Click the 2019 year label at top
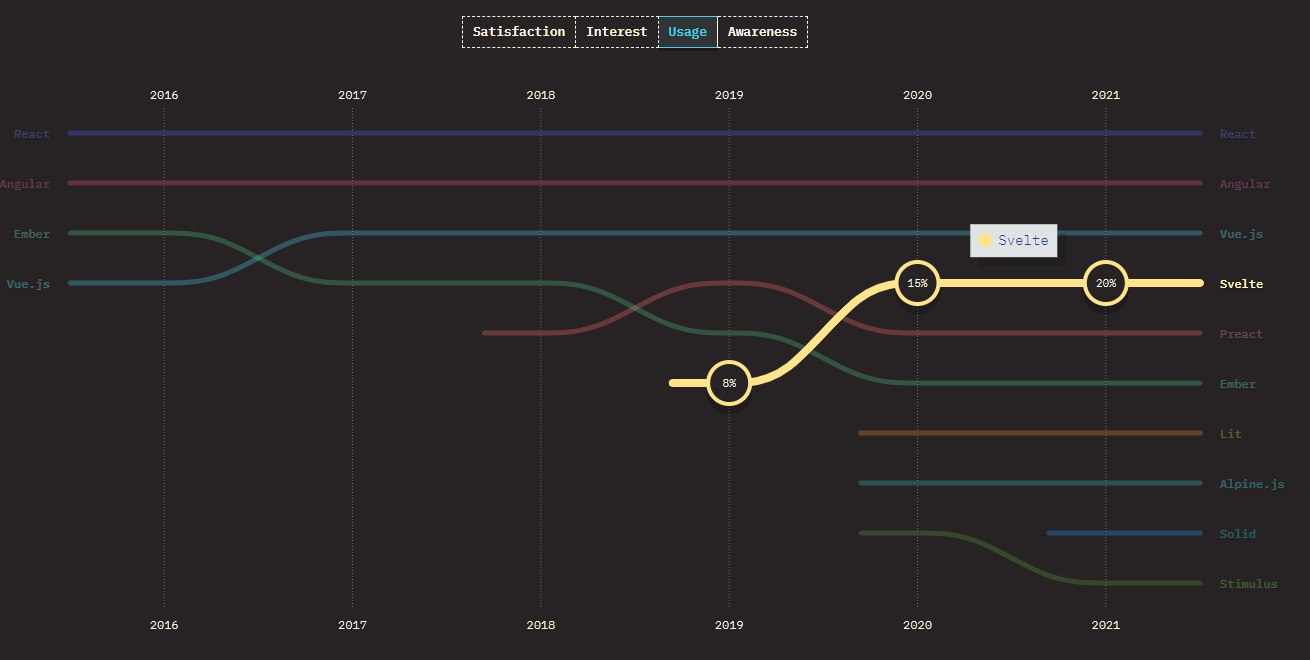1310x660 pixels. [x=729, y=95]
